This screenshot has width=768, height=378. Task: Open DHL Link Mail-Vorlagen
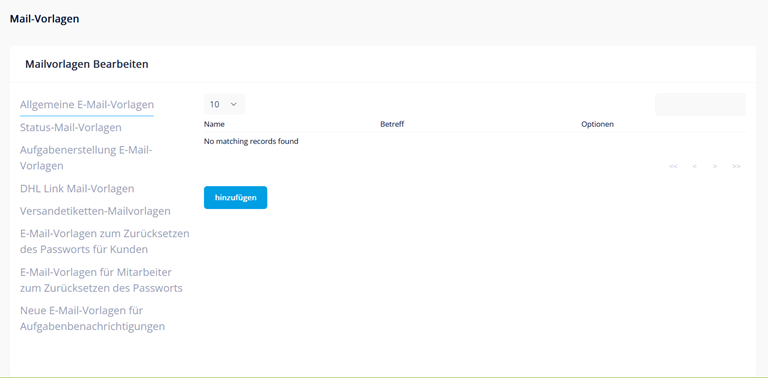coord(77,189)
